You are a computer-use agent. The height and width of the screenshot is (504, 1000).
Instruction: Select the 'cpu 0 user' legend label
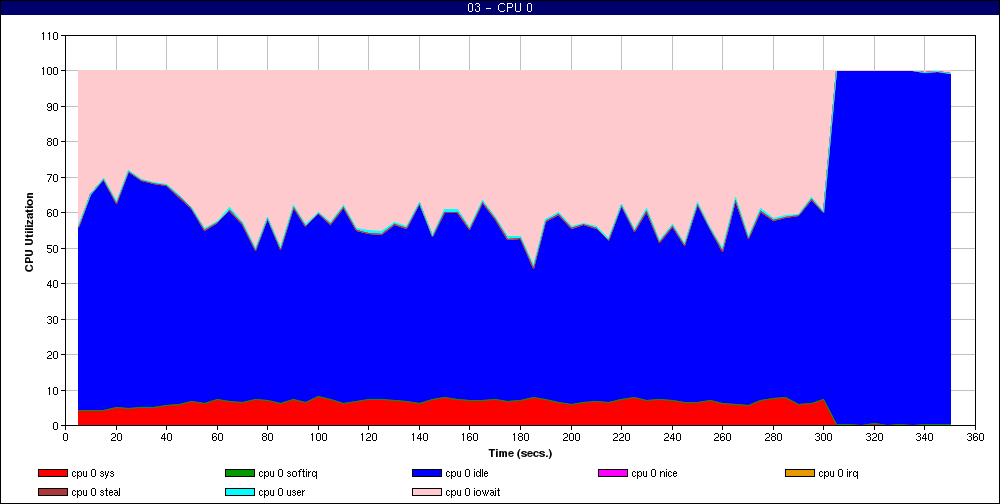[282, 492]
